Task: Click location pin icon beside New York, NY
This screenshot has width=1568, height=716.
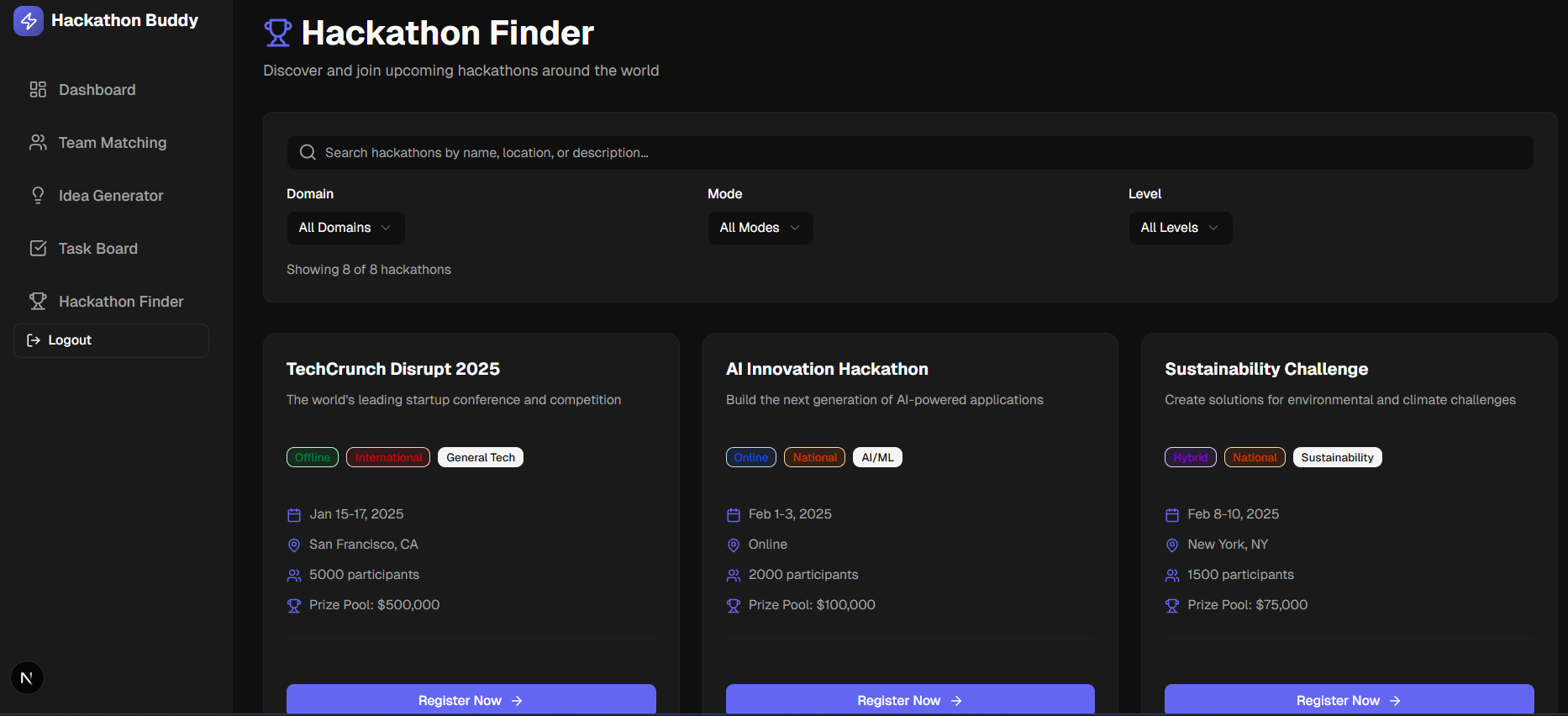Action: point(1172,545)
